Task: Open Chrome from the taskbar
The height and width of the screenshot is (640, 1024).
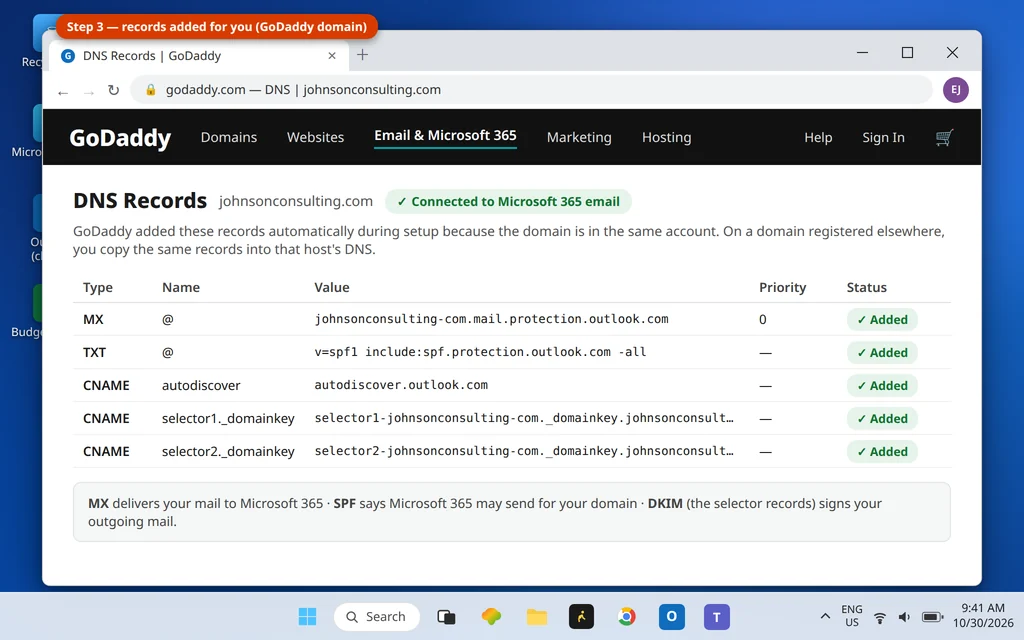Action: pos(626,616)
